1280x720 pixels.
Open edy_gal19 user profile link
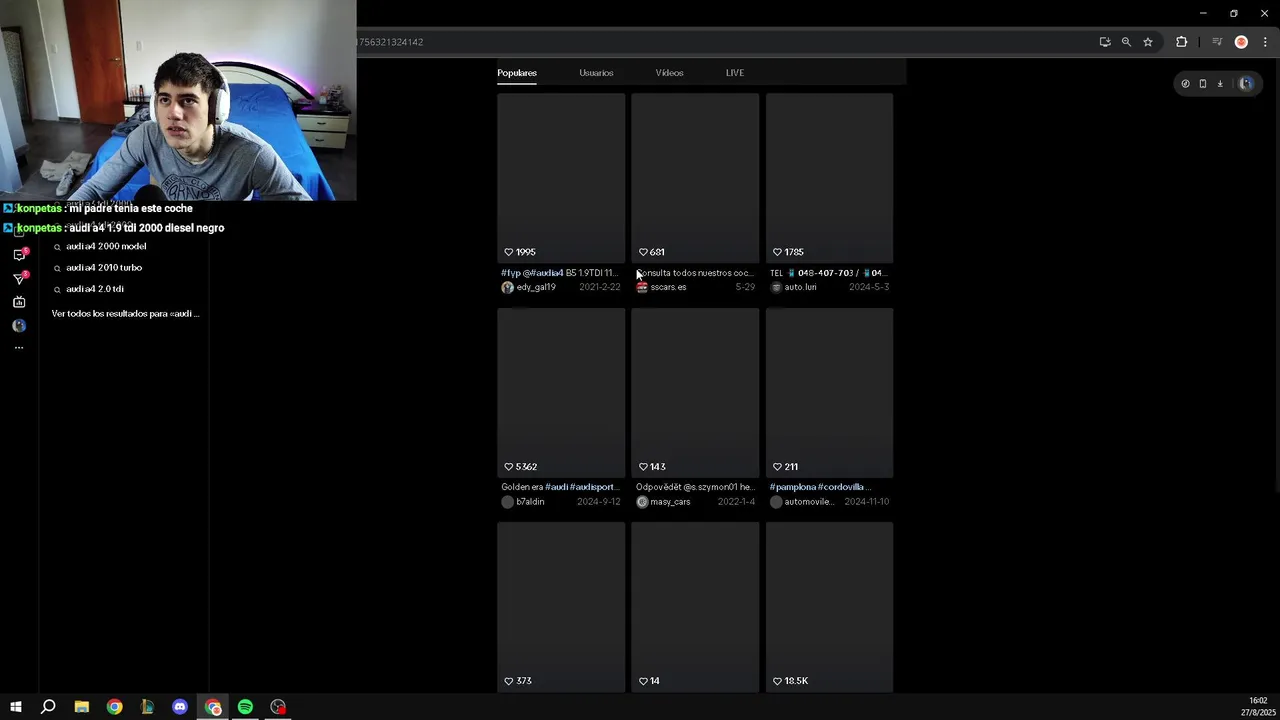click(536, 287)
